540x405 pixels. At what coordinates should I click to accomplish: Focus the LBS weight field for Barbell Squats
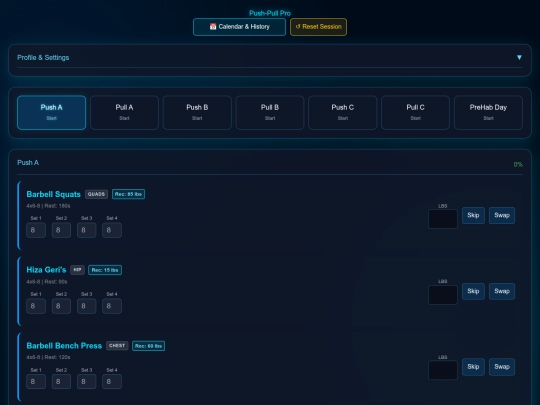coord(443,219)
